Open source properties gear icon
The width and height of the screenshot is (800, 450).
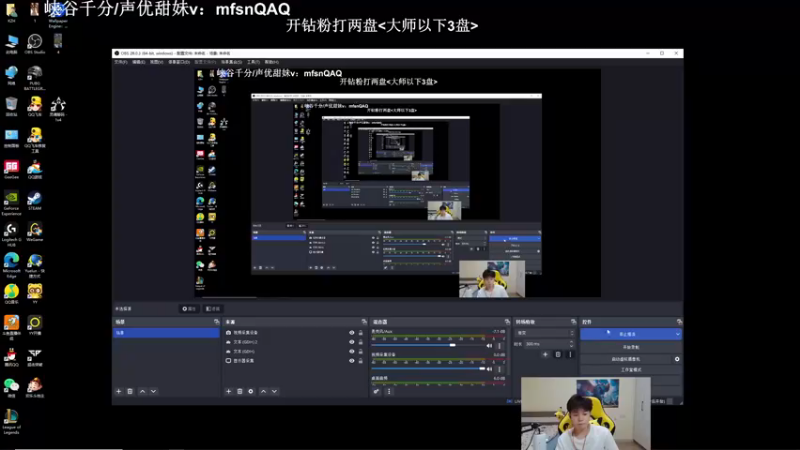[x=251, y=391]
